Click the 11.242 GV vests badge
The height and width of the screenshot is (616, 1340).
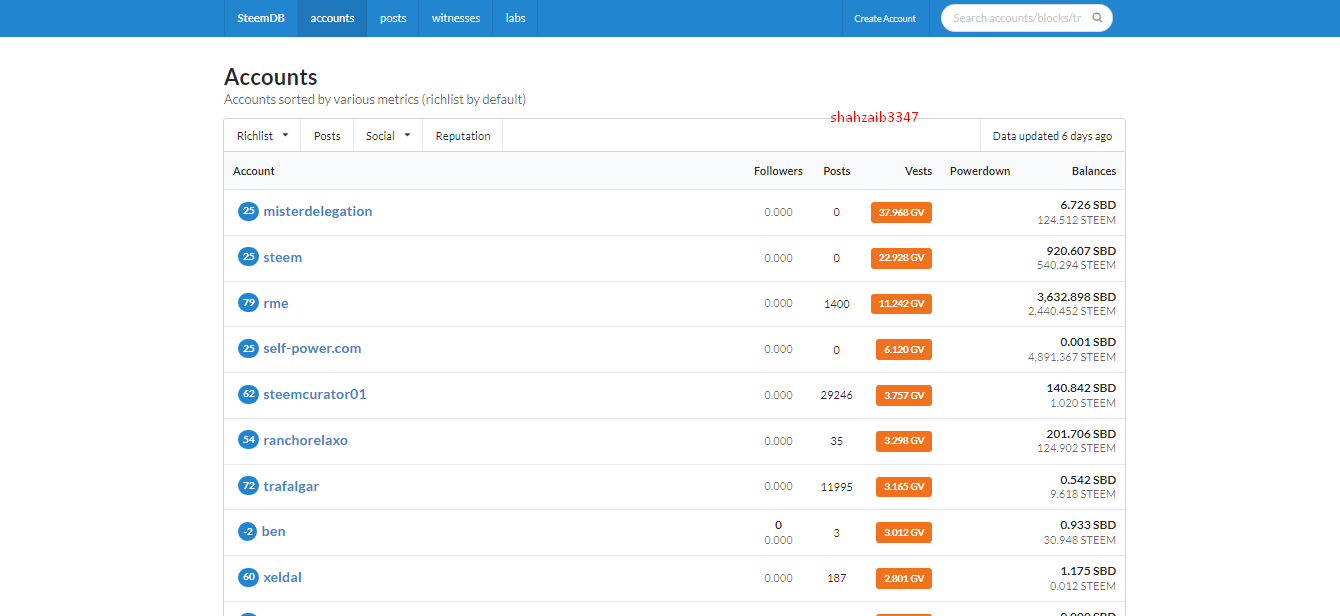point(901,303)
